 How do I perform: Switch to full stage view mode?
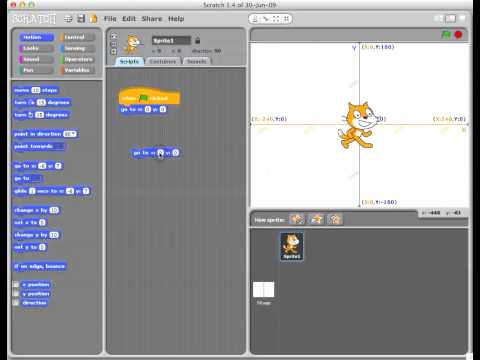pos(450,19)
